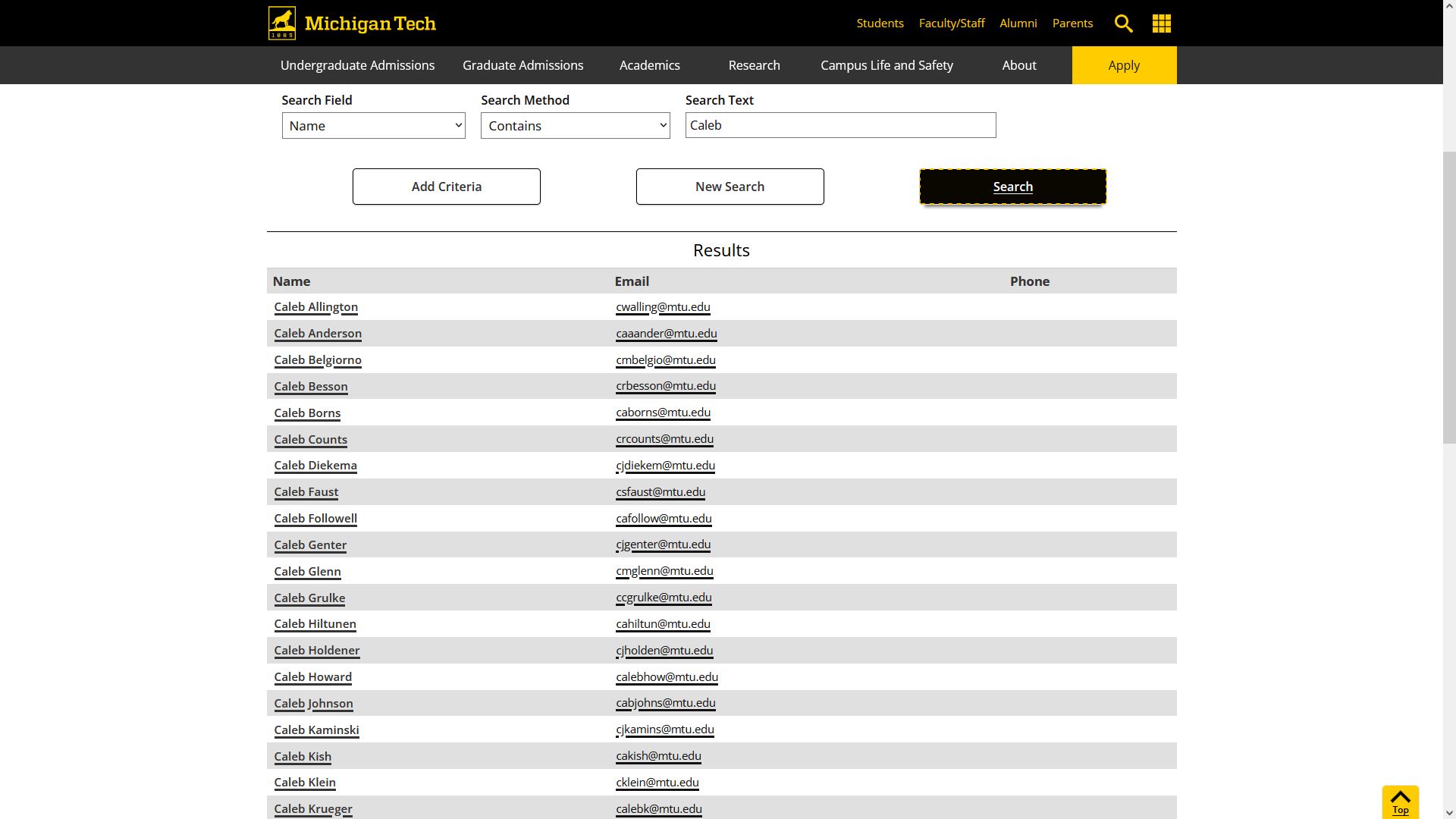The width and height of the screenshot is (1456, 819).
Task: Email cwalling@mtu.edu
Action: 663,307
